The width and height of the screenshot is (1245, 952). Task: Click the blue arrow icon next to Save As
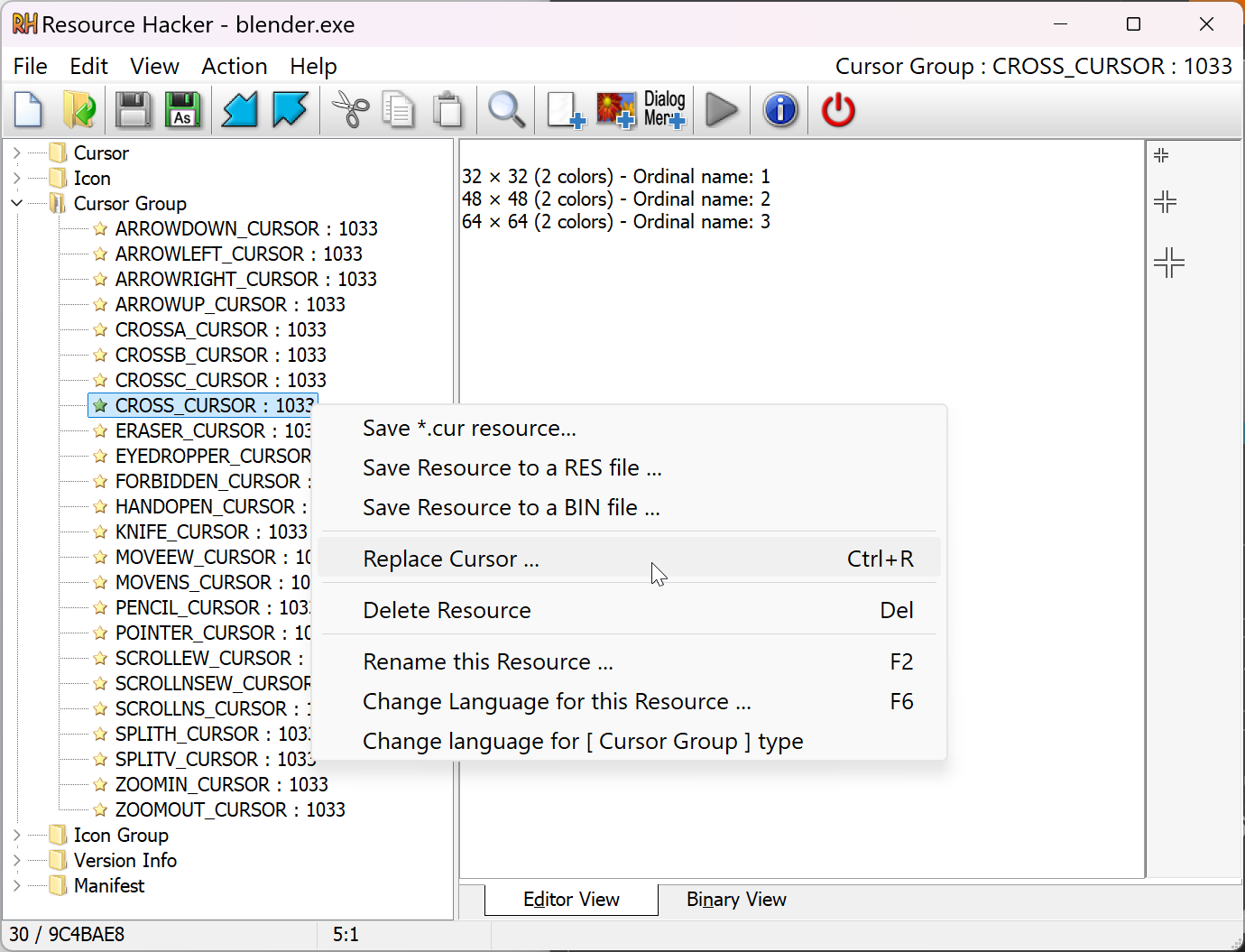[240, 110]
